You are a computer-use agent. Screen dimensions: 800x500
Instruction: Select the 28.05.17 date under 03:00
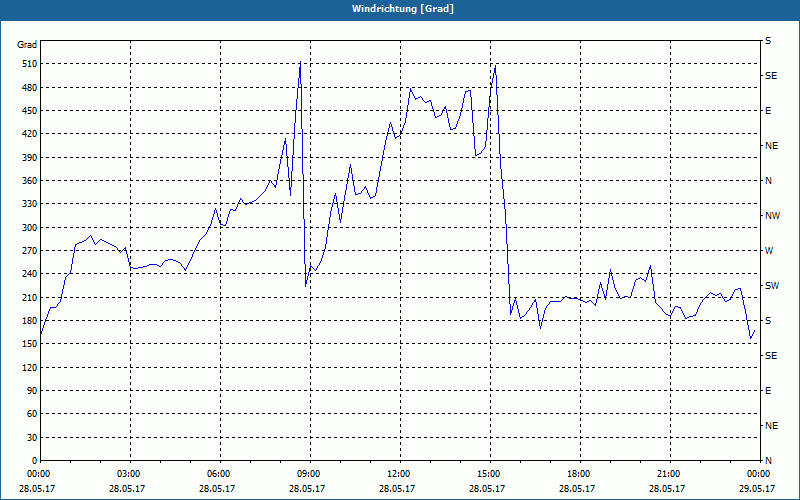point(127,488)
